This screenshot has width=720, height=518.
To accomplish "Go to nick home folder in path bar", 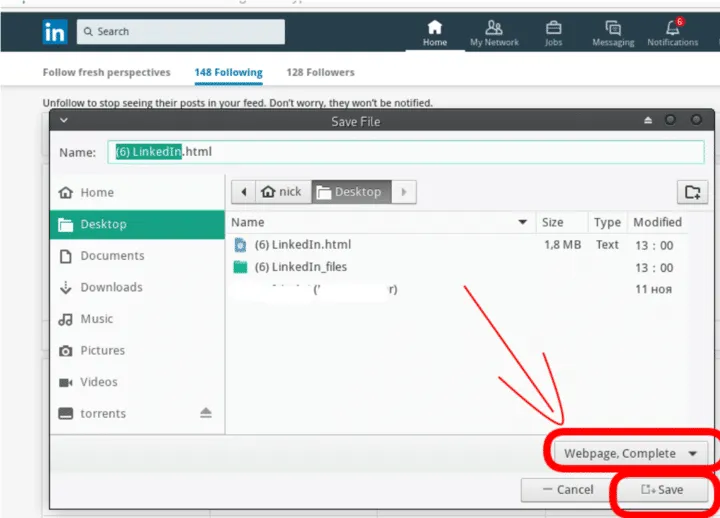I will [x=283, y=192].
